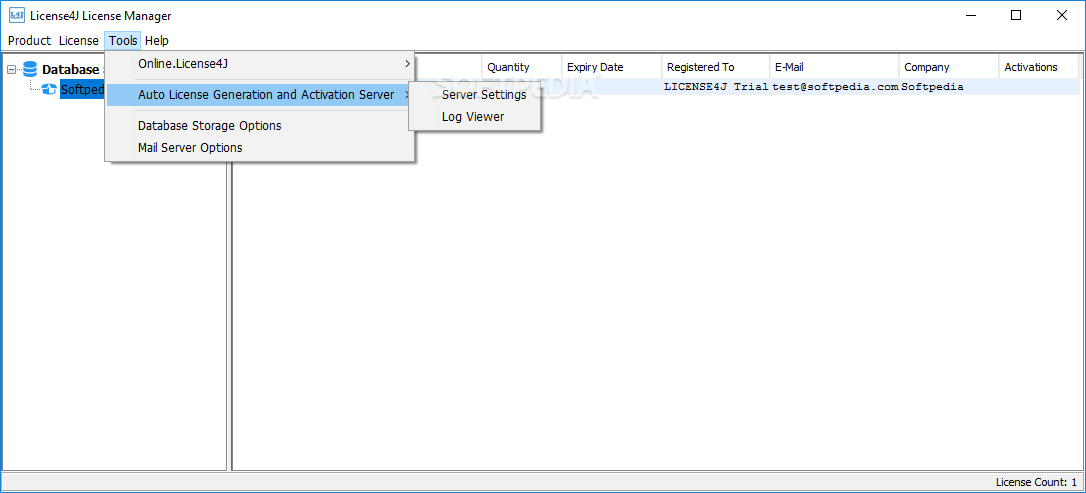This screenshot has height=493, width=1086.
Task: Open Server Settings from the submenu
Action: (x=475, y=95)
